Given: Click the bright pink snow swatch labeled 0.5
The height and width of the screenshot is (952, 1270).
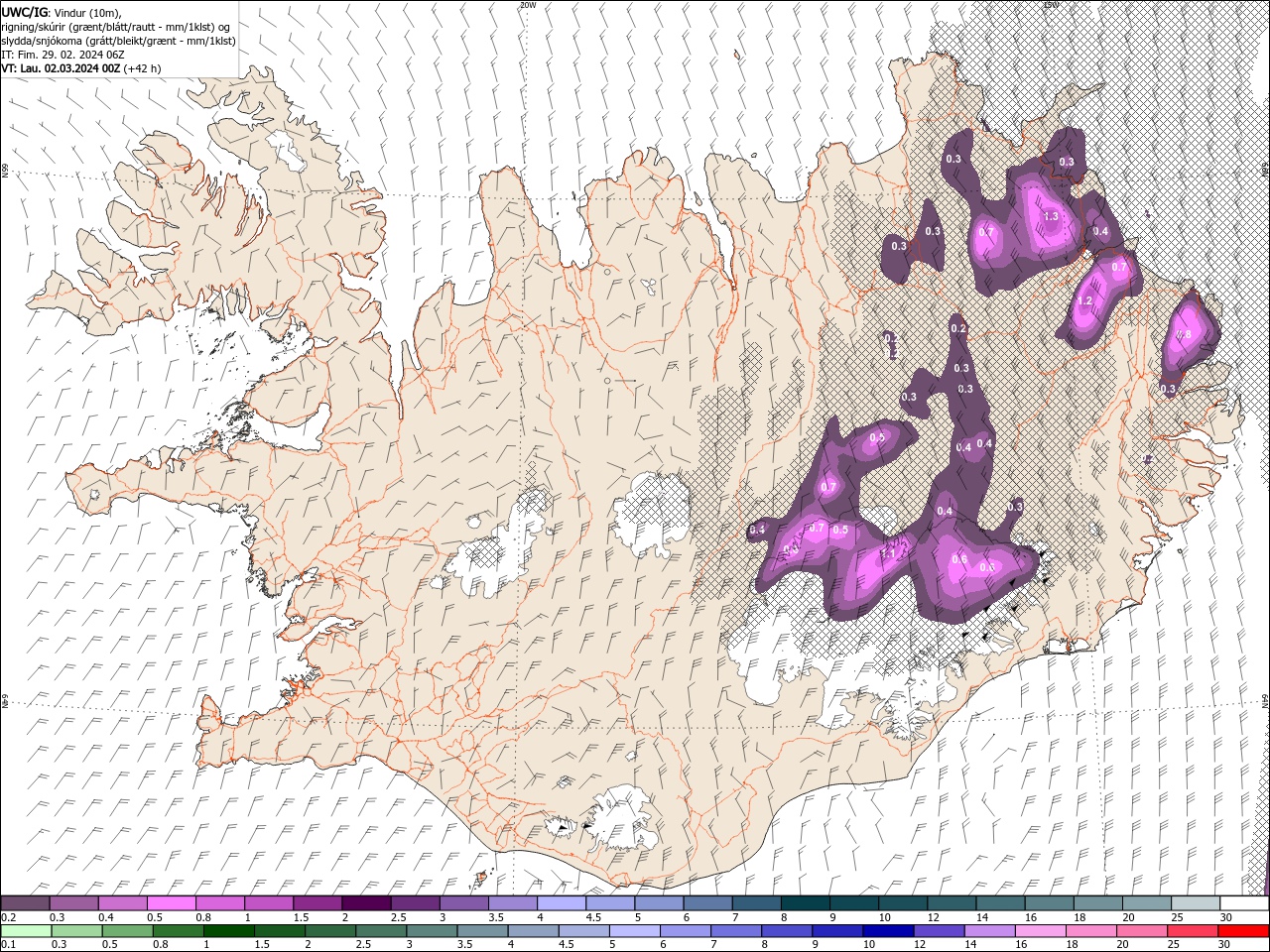Looking at the screenshot, I should tap(171, 903).
